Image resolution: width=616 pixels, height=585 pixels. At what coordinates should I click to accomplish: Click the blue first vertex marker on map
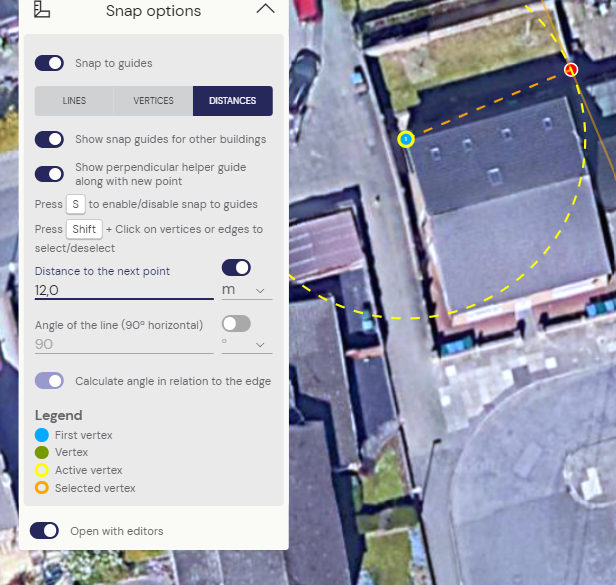pyautogui.click(x=406, y=139)
